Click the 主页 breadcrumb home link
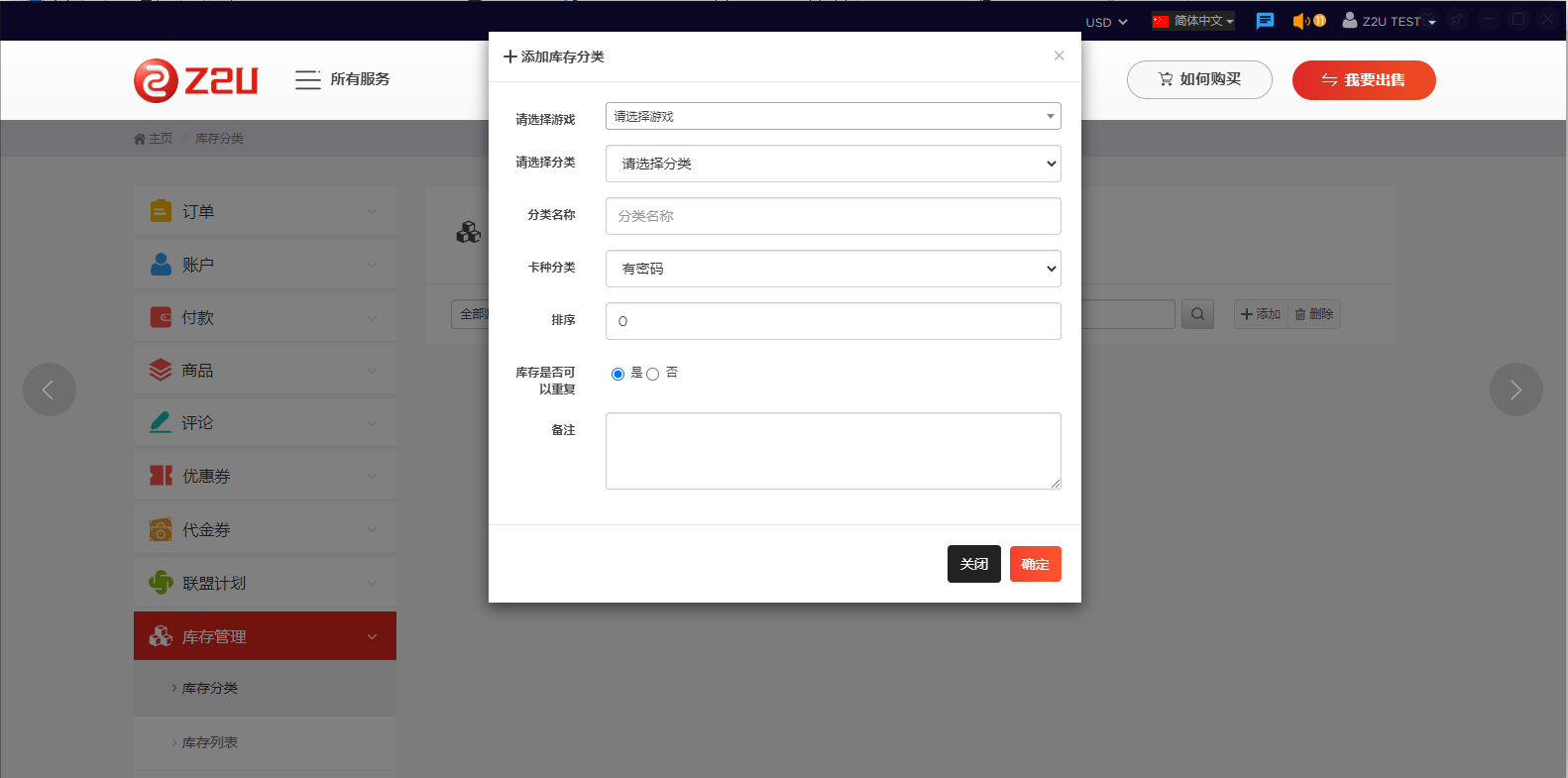The width and height of the screenshot is (1568, 778). pyautogui.click(x=153, y=139)
